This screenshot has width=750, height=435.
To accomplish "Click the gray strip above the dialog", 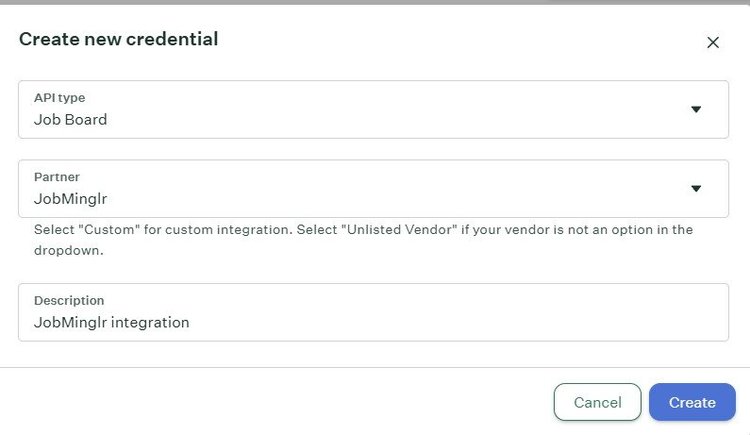I will click(x=375, y=2).
